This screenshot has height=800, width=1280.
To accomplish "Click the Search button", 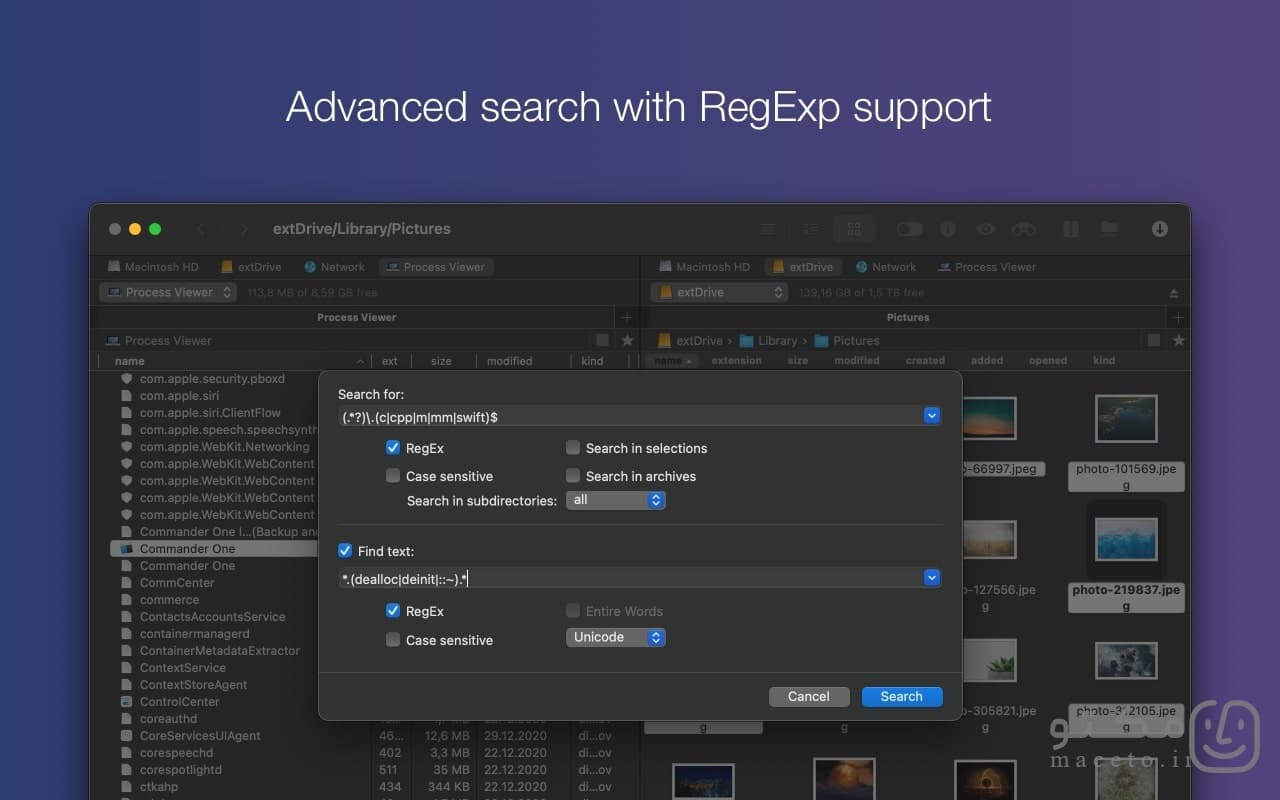I will pyautogui.click(x=902, y=696).
